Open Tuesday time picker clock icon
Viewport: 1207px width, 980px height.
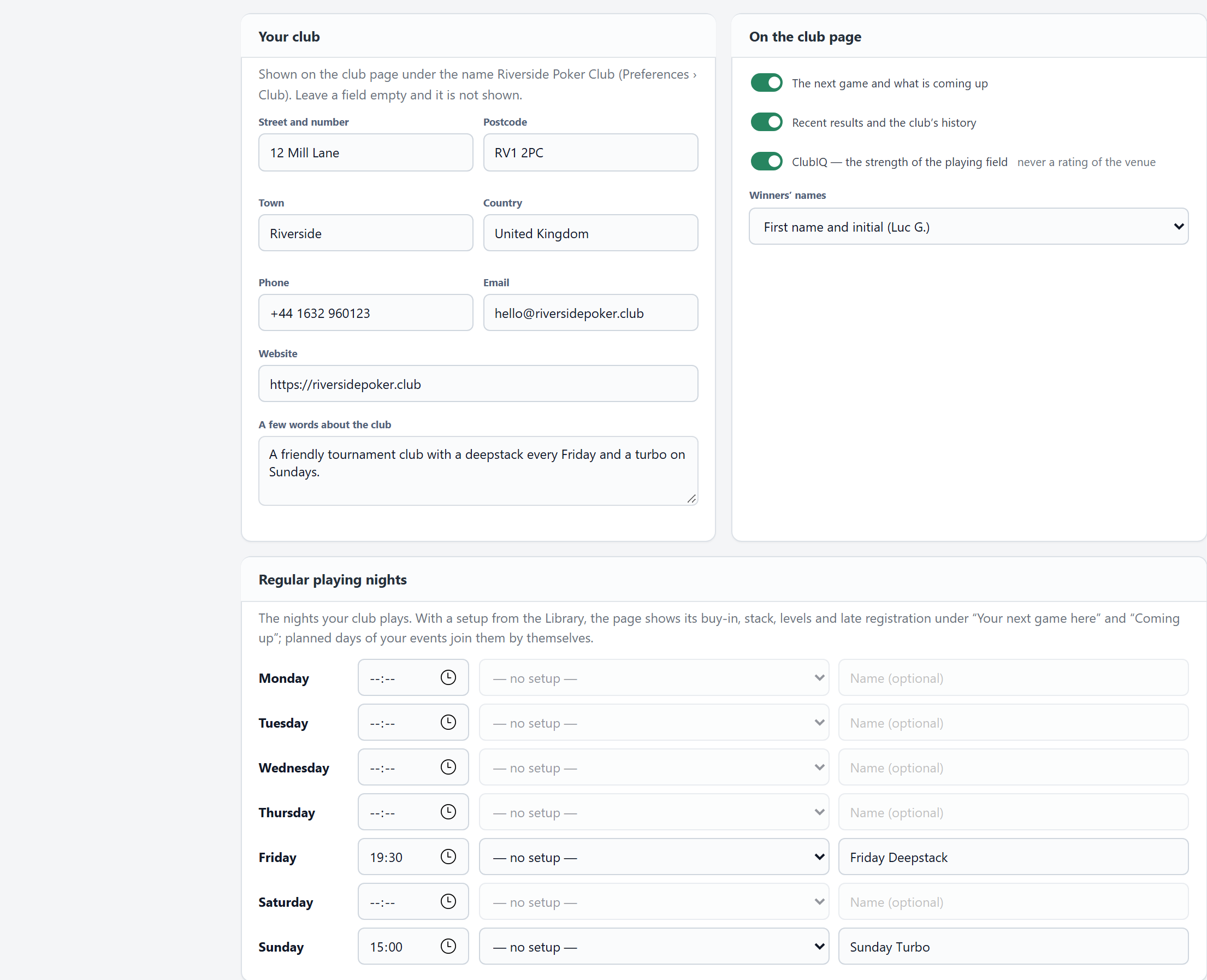tap(448, 722)
